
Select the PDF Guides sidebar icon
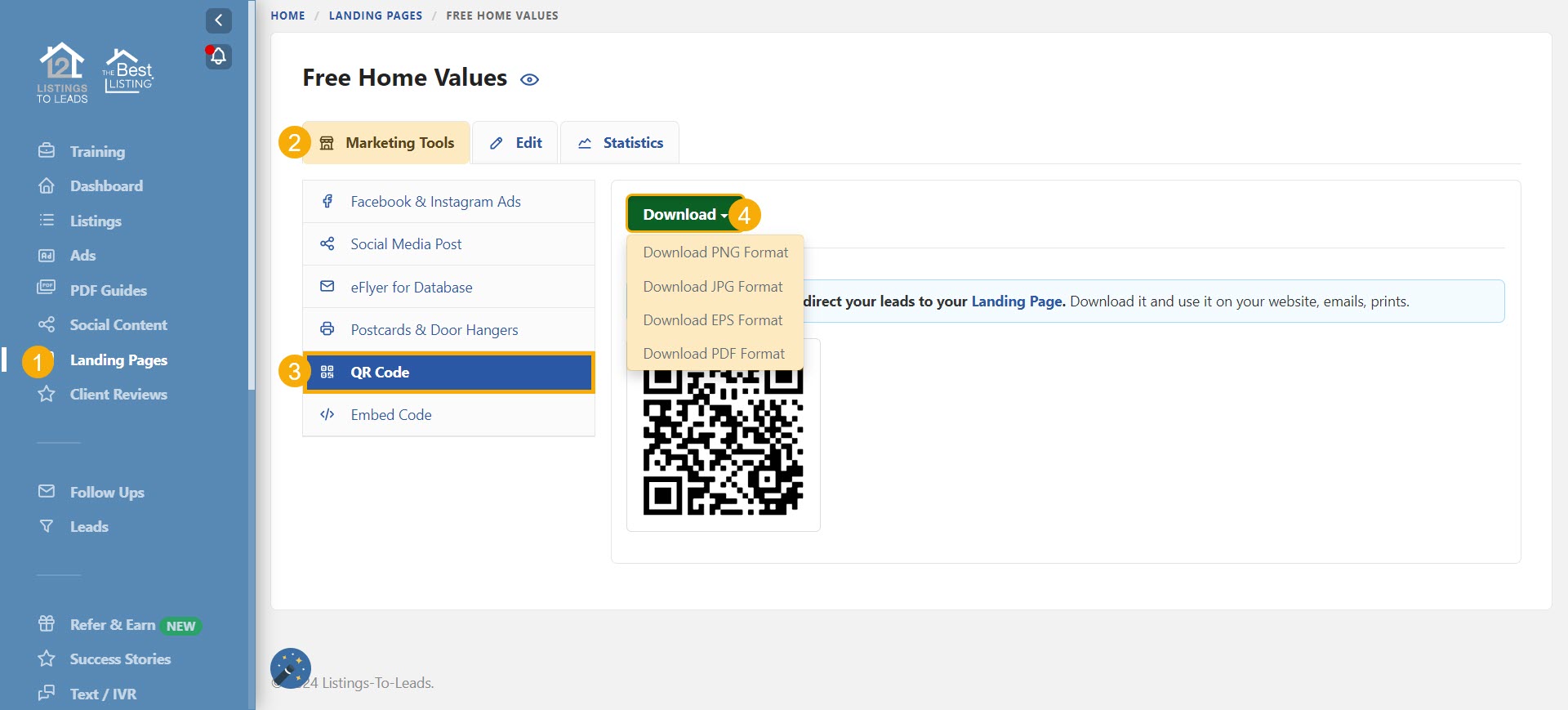pyautogui.click(x=47, y=290)
